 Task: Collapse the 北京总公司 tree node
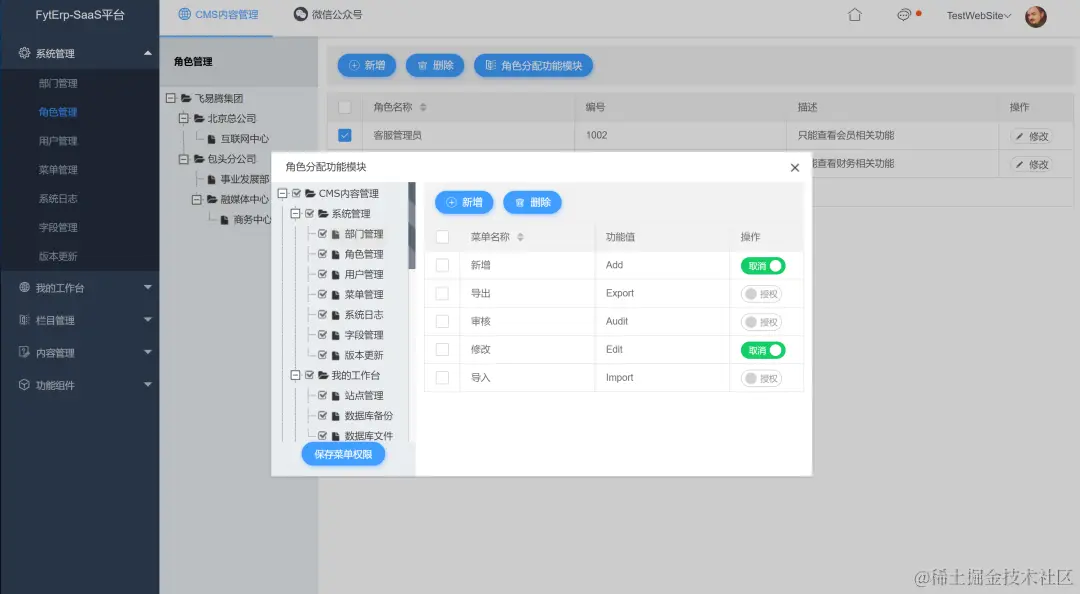coord(183,118)
